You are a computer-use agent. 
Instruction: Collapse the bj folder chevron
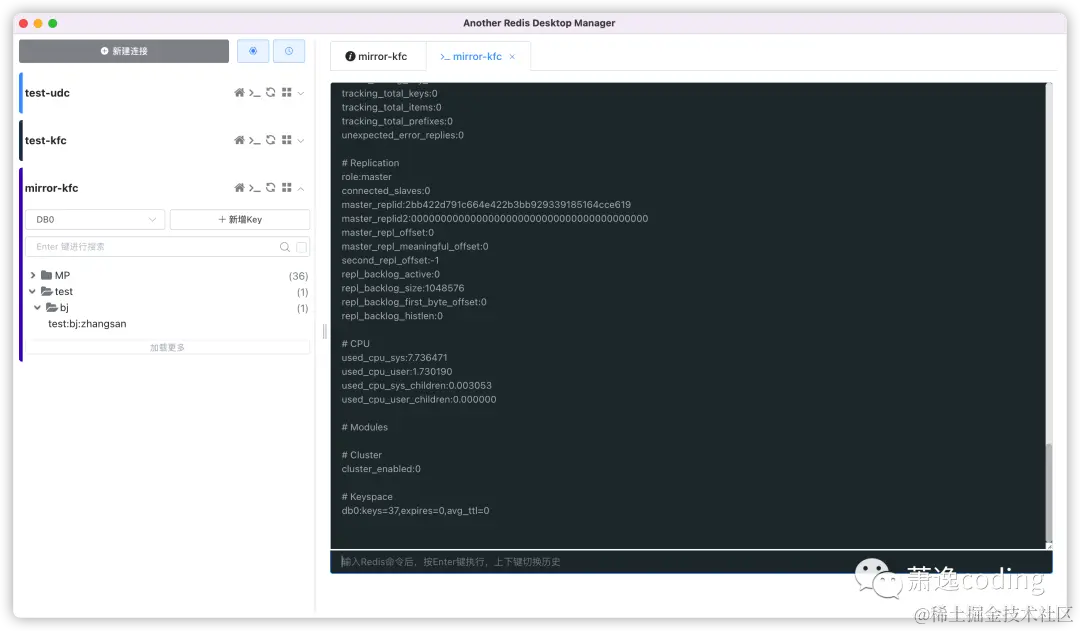pyautogui.click(x=37, y=307)
